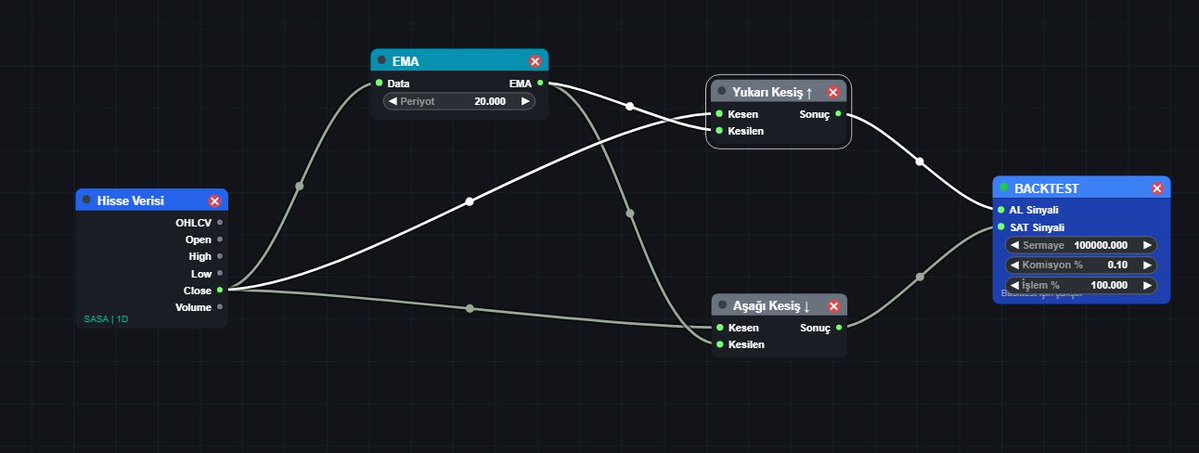
Task: Toggle the Yukarı Kesiş status dot
Action: (x=722, y=91)
